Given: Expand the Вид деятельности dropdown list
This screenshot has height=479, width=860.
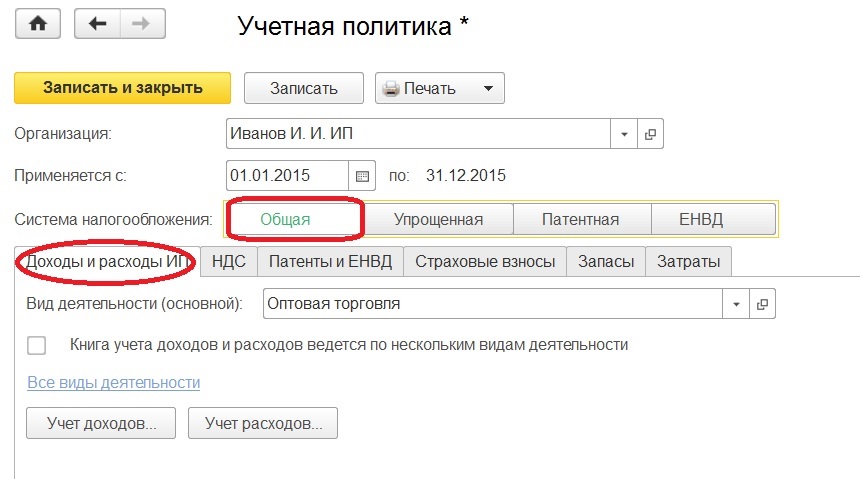Looking at the screenshot, I should tap(736, 304).
